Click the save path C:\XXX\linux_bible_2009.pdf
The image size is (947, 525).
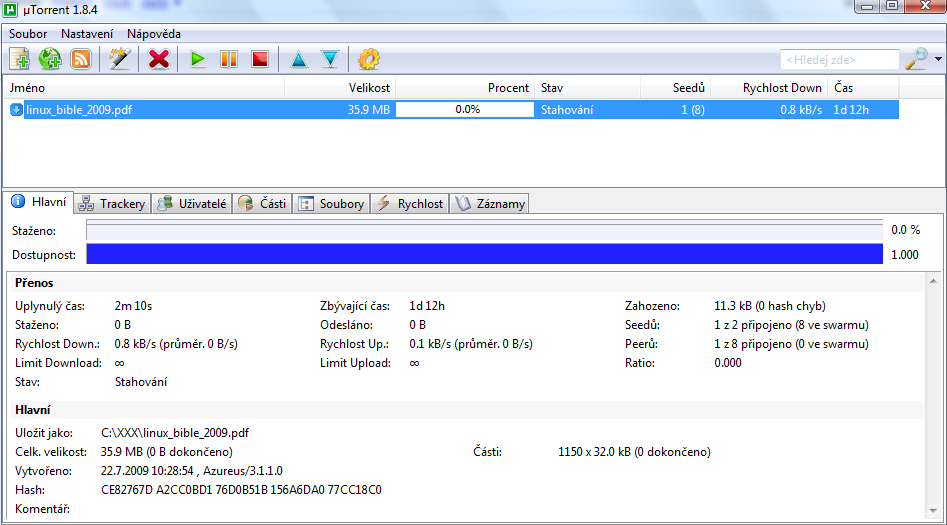coord(175,433)
